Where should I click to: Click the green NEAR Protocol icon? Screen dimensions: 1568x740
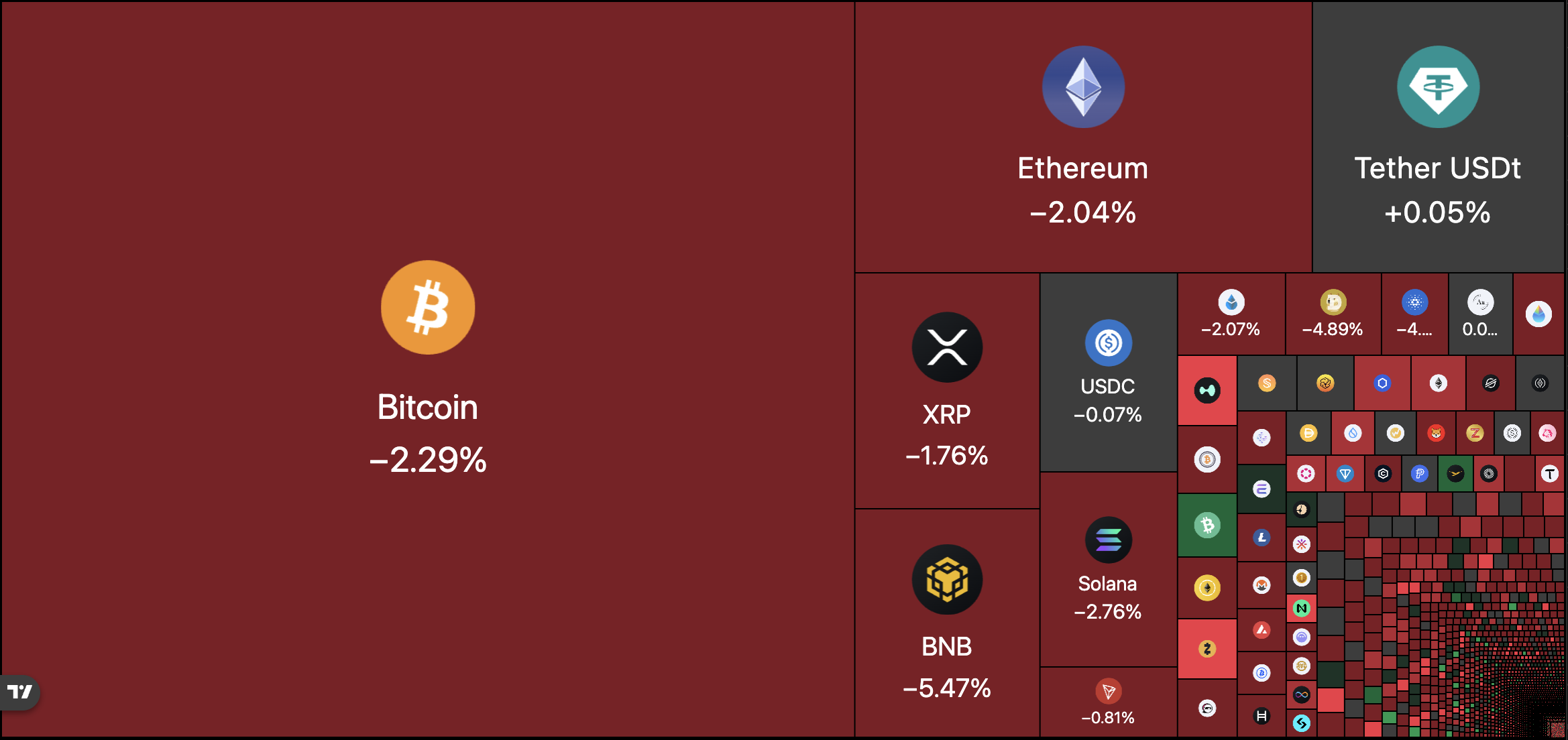(x=1301, y=609)
